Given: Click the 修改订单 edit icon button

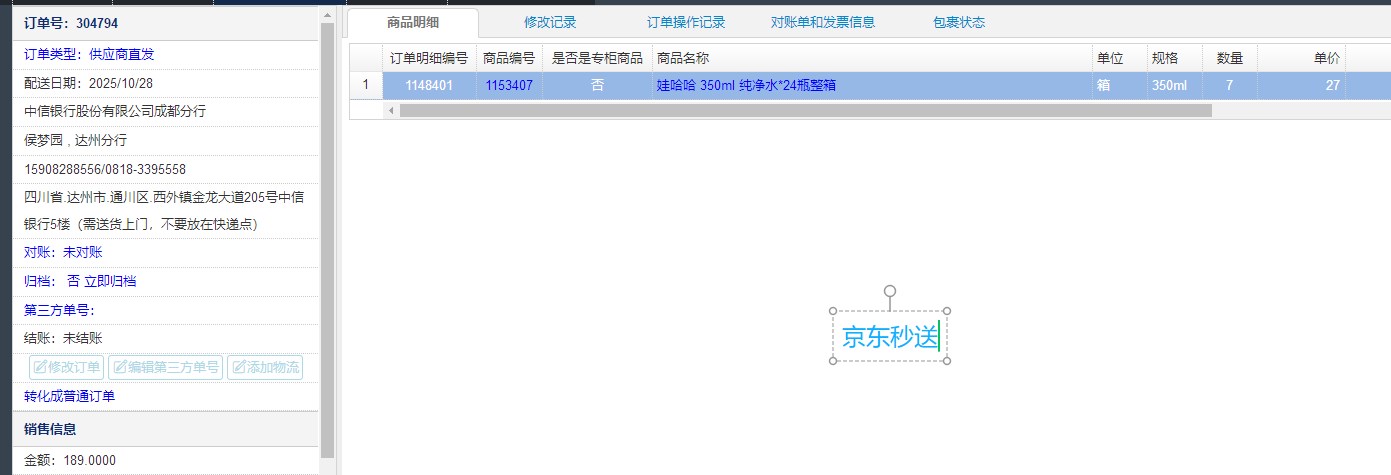Looking at the screenshot, I should [66, 367].
